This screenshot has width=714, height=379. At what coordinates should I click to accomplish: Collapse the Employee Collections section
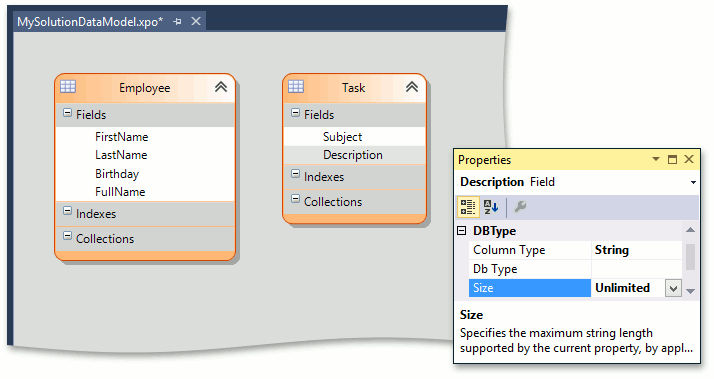[x=67, y=236]
